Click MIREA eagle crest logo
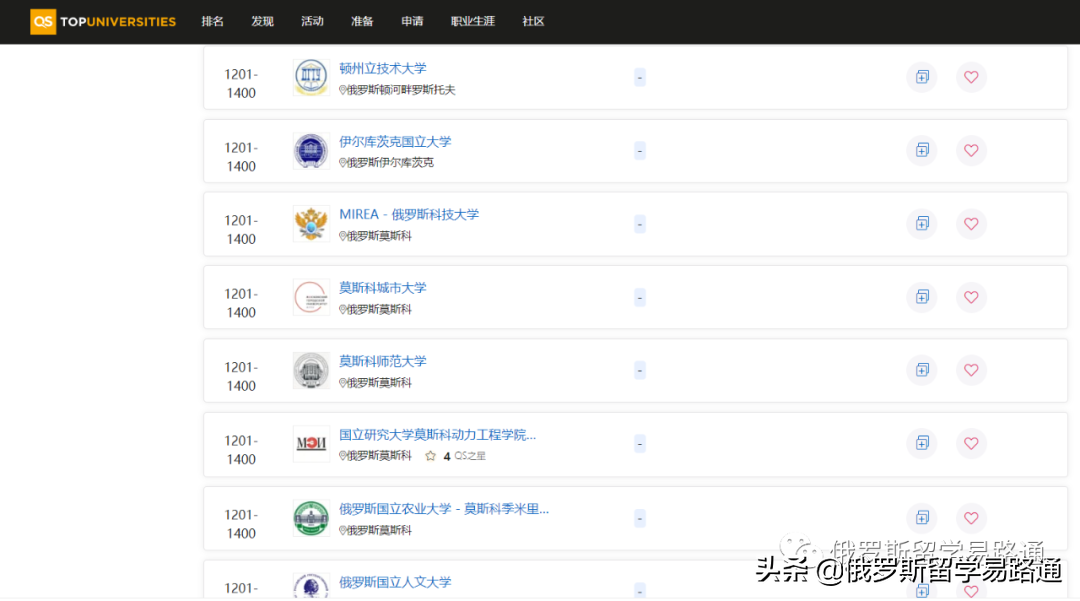 (311, 224)
